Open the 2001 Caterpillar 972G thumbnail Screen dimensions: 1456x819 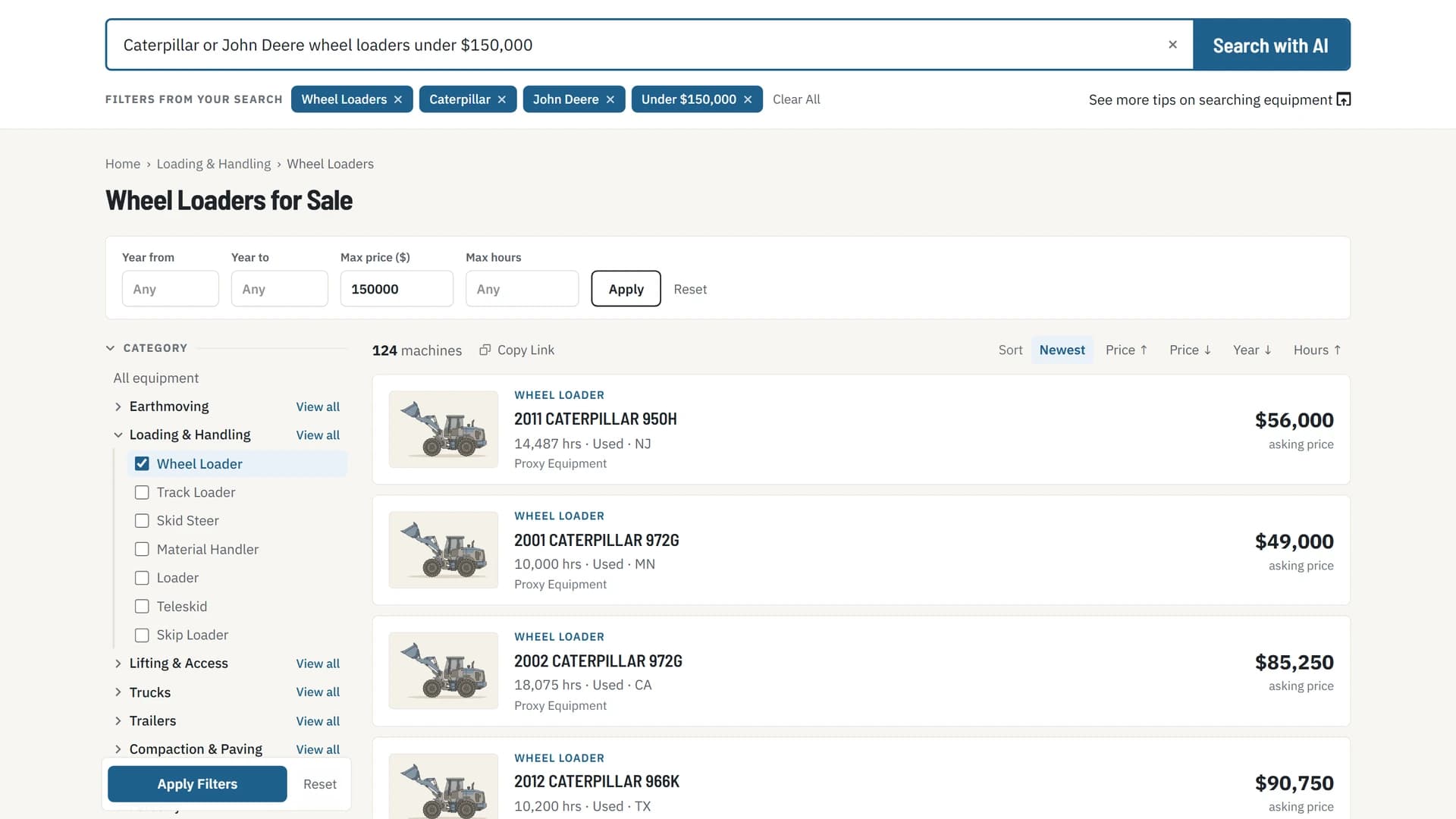(x=444, y=550)
